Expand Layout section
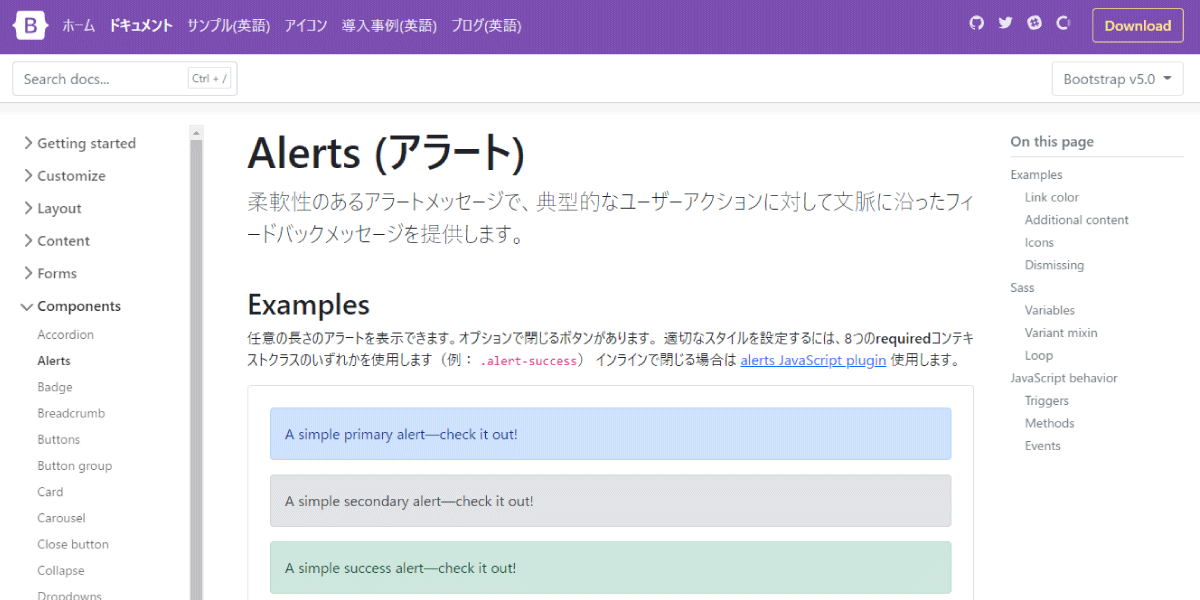The height and width of the screenshot is (600, 1200). 52,208
